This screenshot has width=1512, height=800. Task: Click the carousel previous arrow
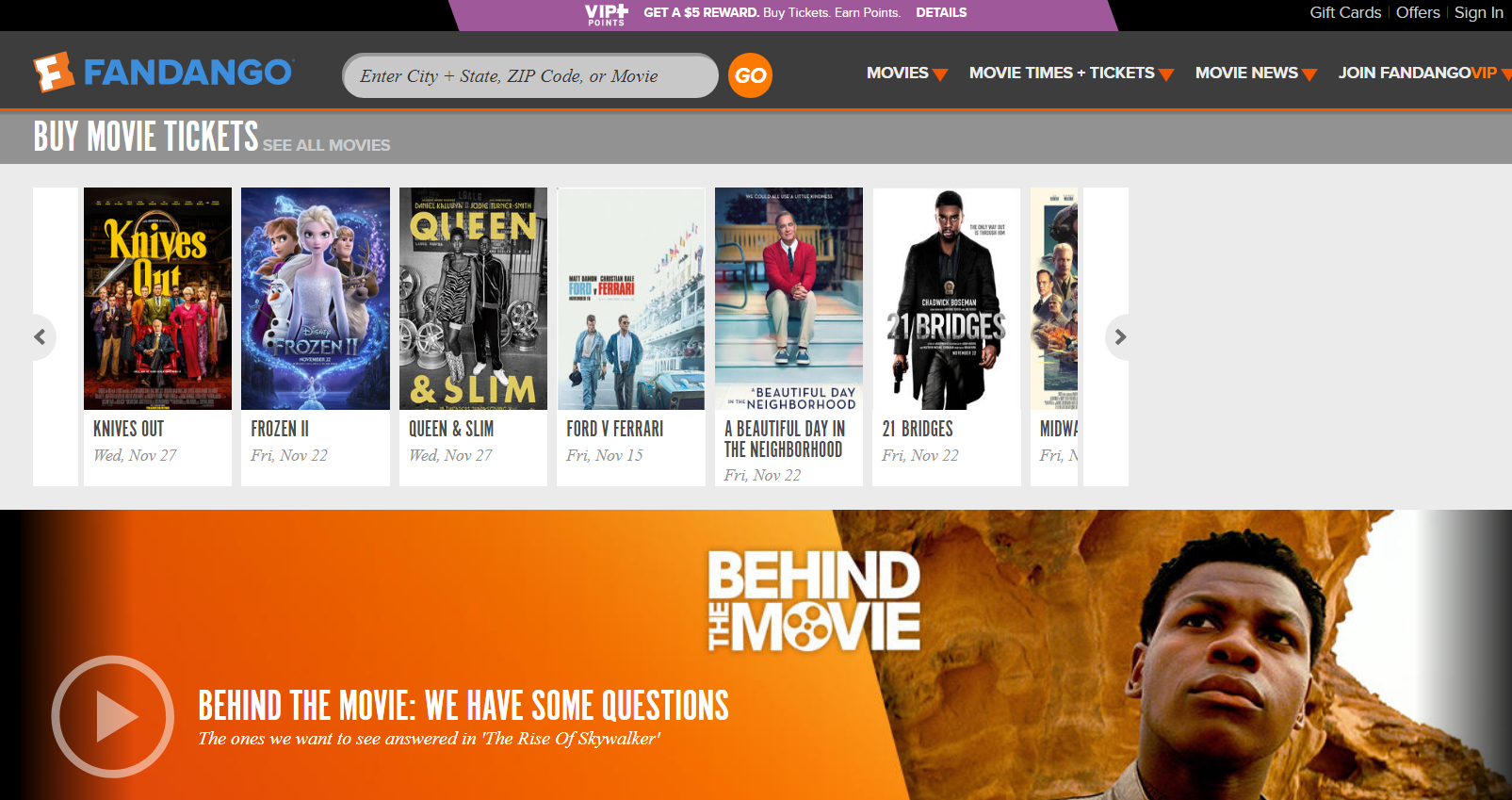point(41,336)
